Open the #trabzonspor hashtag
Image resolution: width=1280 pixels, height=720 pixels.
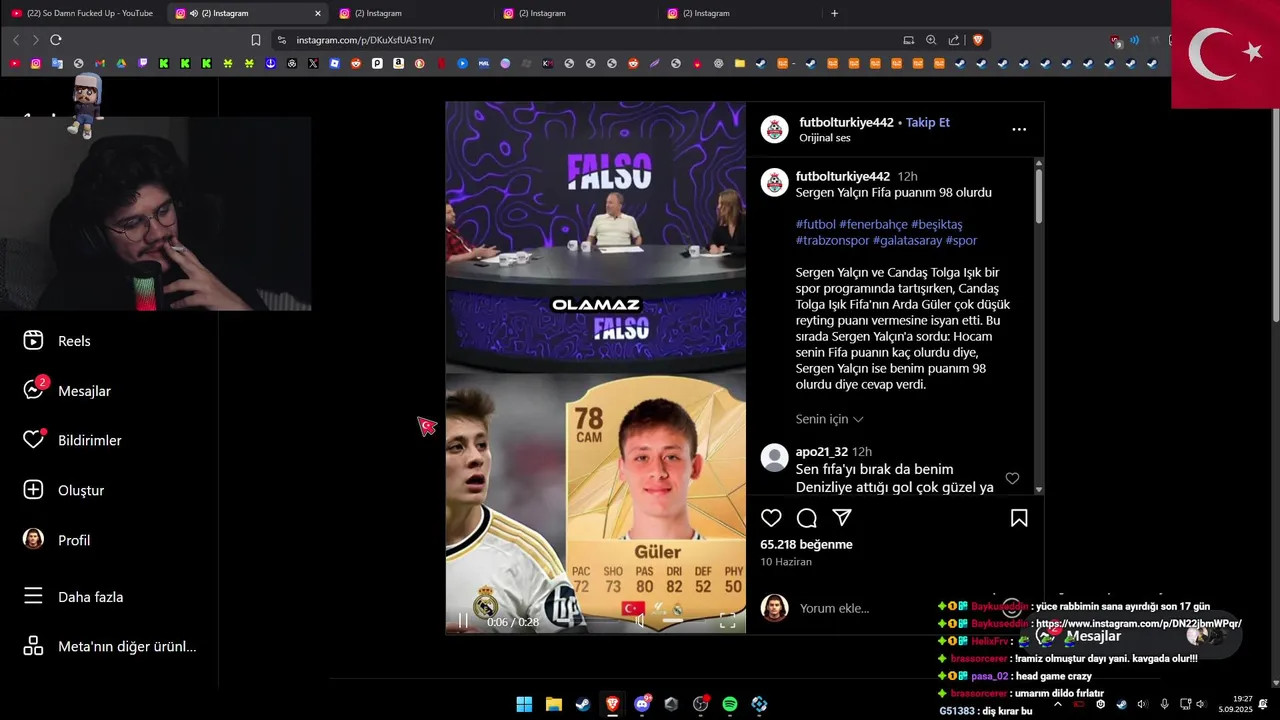[x=832, y=240]
